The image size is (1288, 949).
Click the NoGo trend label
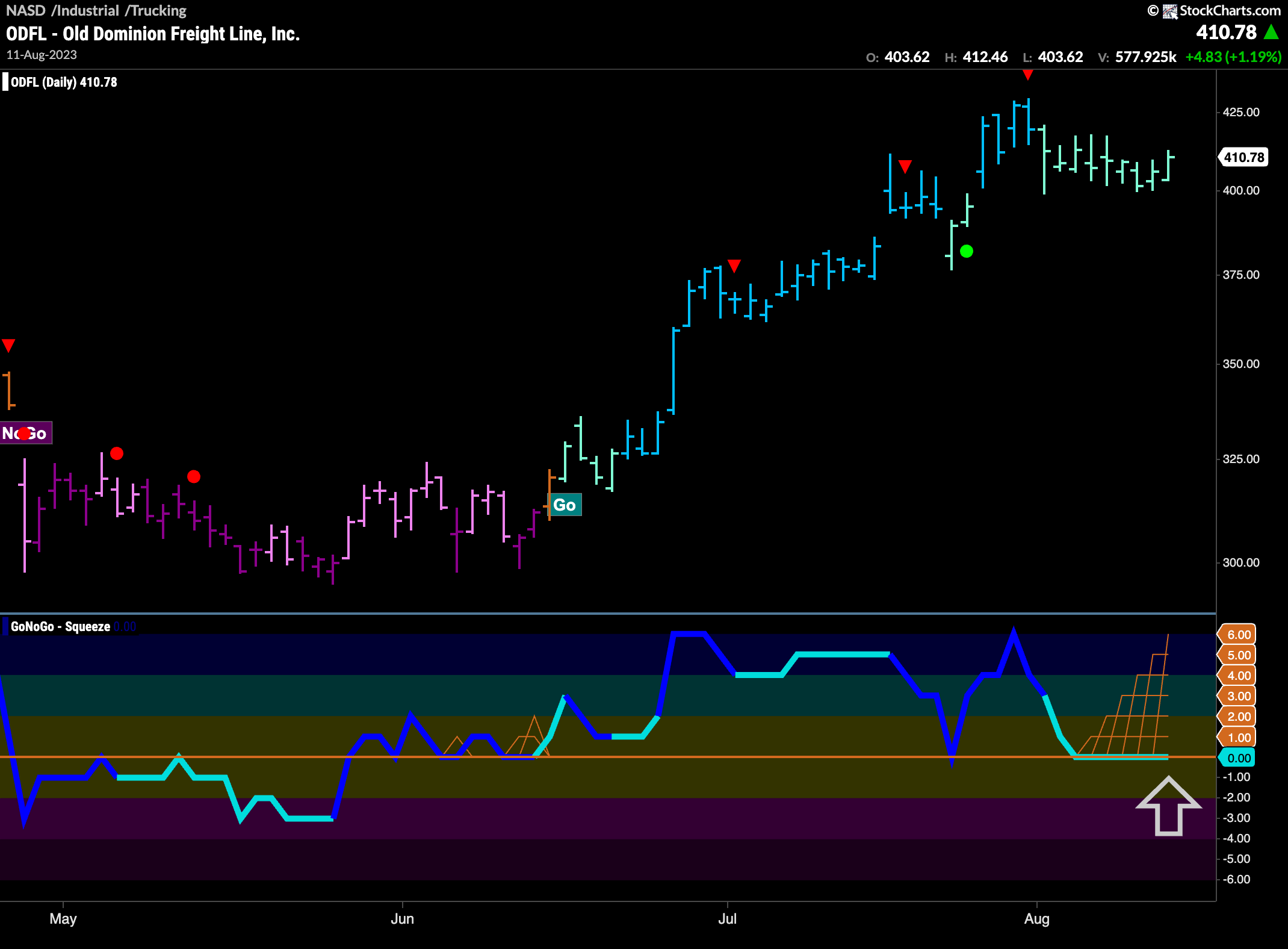(26, 433)
